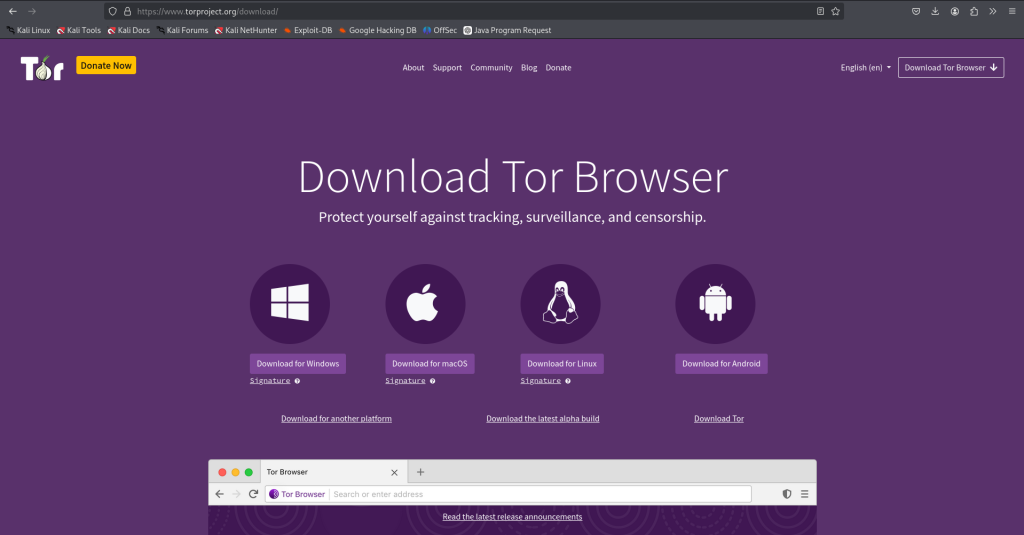Open Signature link under Windows

click(270, 381)
